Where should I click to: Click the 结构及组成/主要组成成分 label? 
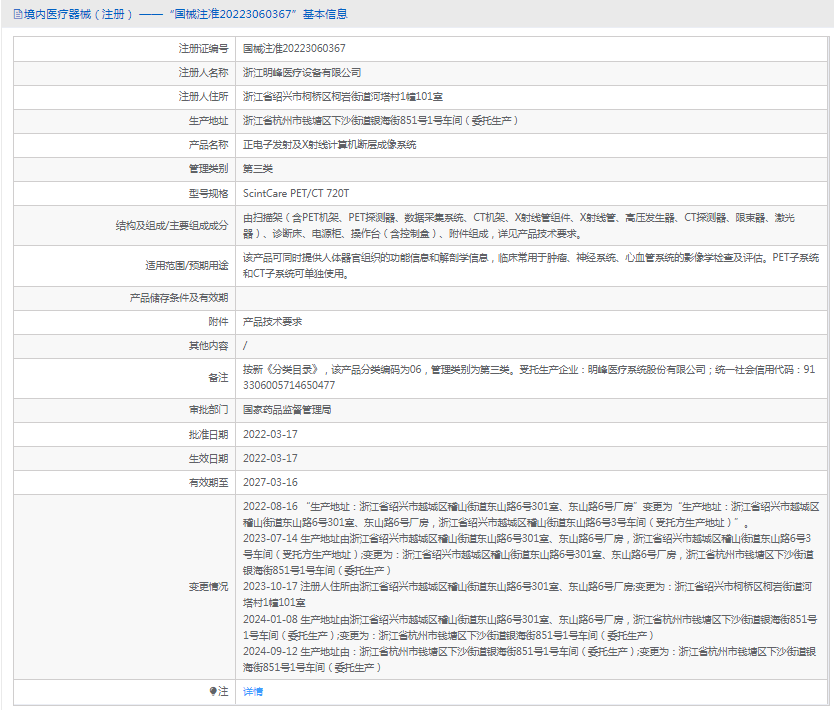[172, 225]
